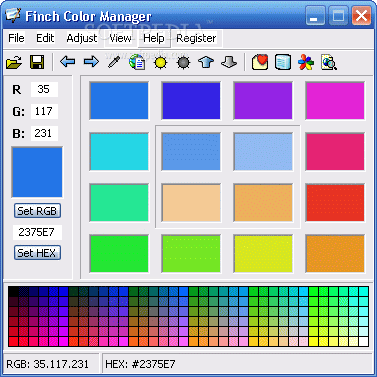The height and width of the screenshot is (377, 377).
Task: Click the magnifier search document icon
Action: 329,62
